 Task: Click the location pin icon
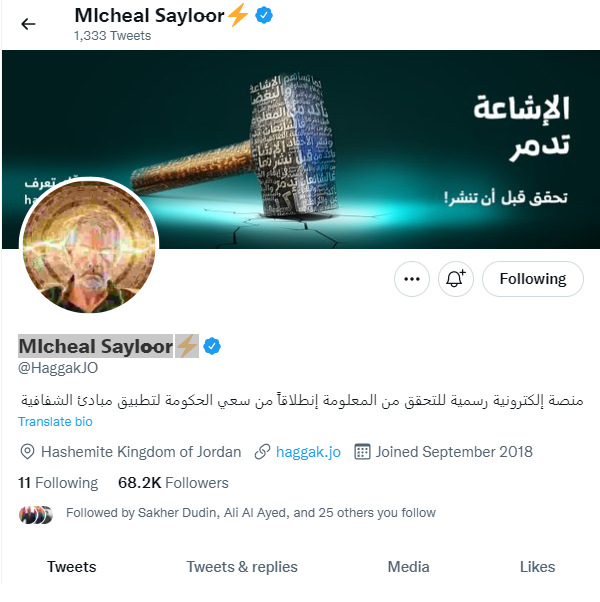tap(27, 452)
